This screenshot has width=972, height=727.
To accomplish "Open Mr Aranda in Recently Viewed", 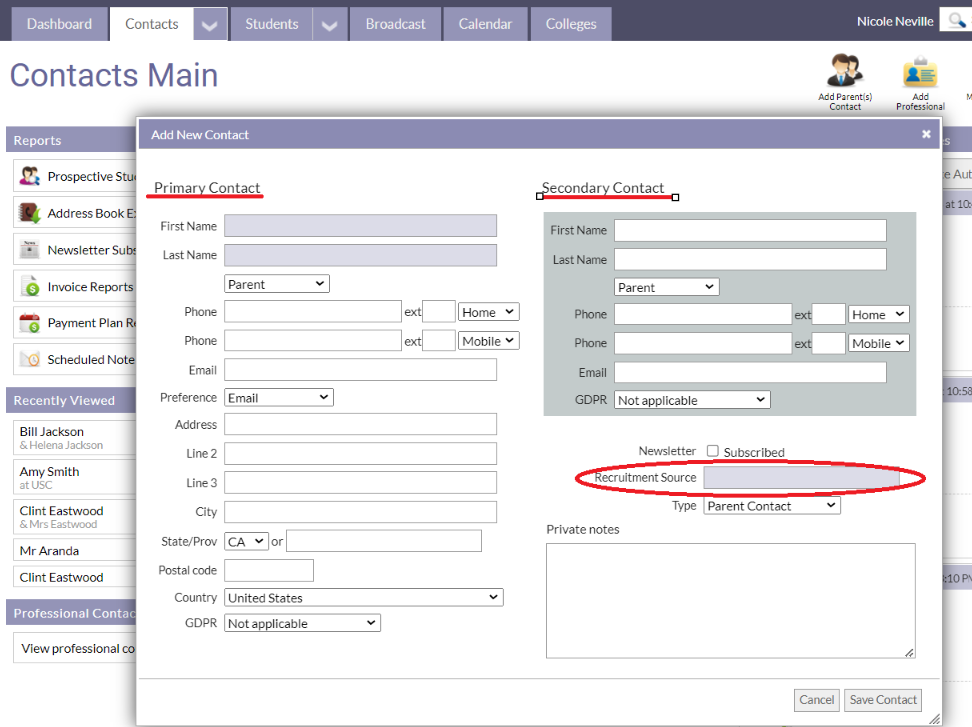I will [x=49, y=550].
